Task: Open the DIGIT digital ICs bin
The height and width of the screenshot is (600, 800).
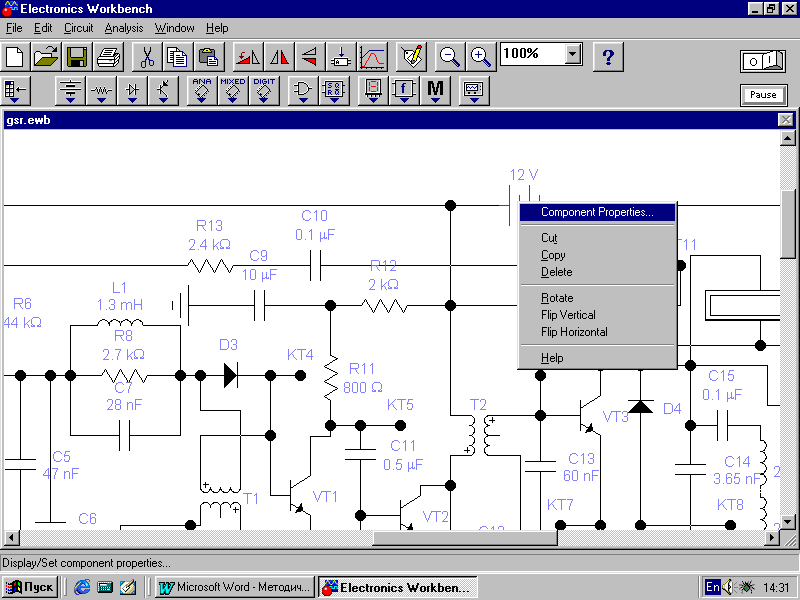Action: (x=264, y=91)
